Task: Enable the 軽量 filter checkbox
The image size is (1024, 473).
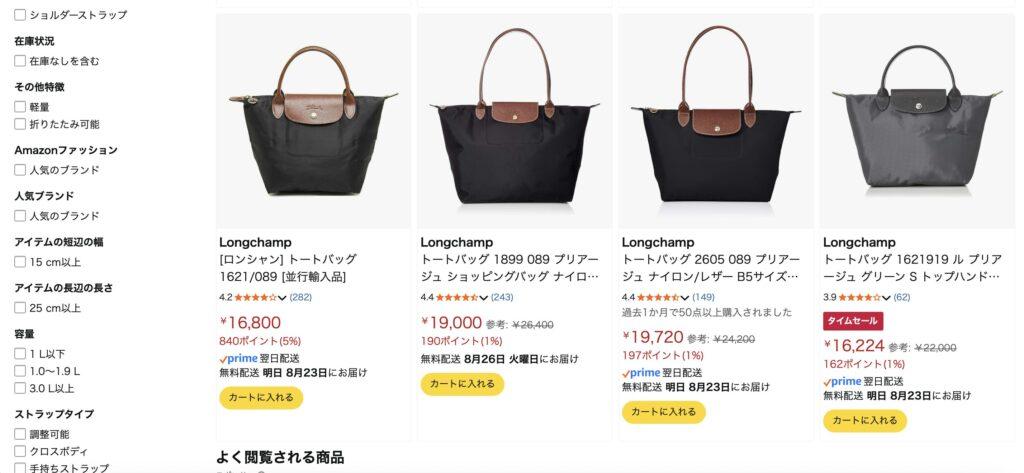Action: [20, 106]
